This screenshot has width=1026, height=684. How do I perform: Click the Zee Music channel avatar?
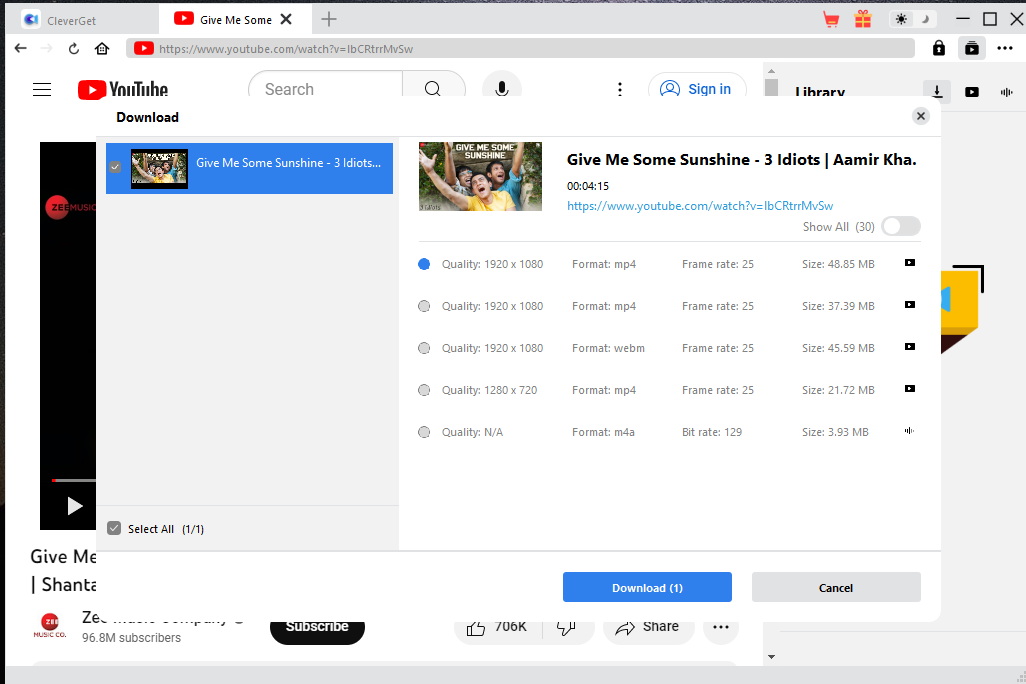click(x=50, y=626)
